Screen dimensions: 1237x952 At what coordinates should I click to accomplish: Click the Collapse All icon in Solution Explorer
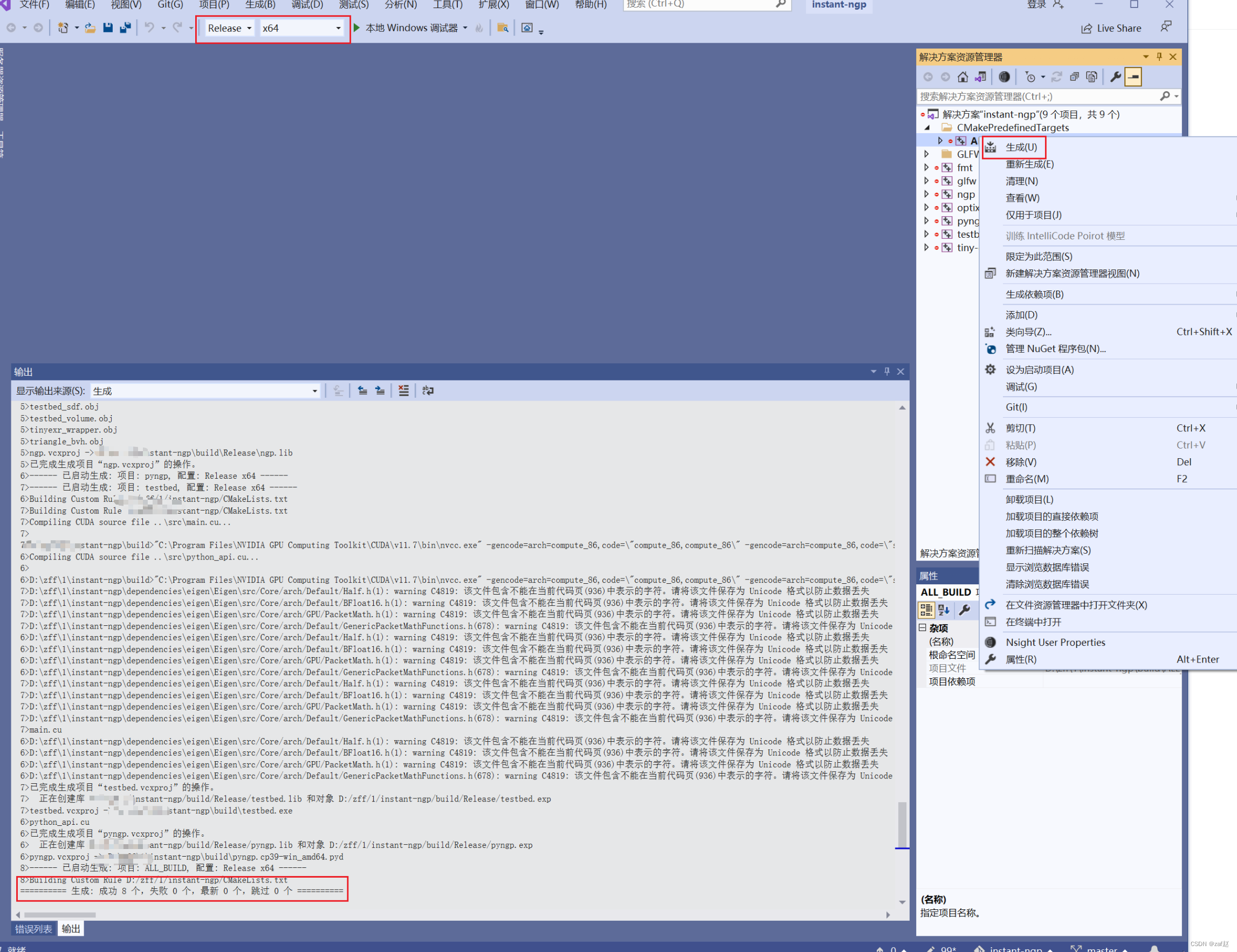pyautogui.click(x=1075, y=77)
